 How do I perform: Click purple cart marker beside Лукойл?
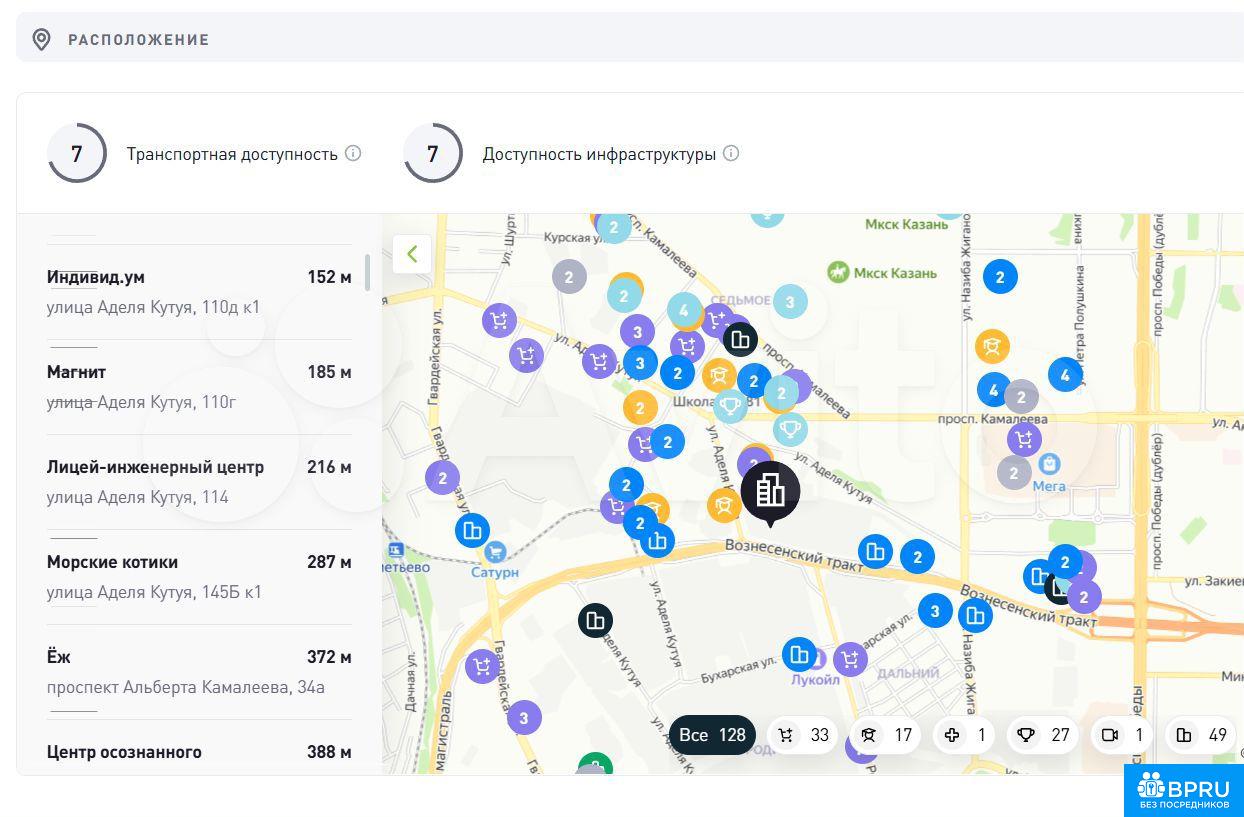tap(850, 659)
